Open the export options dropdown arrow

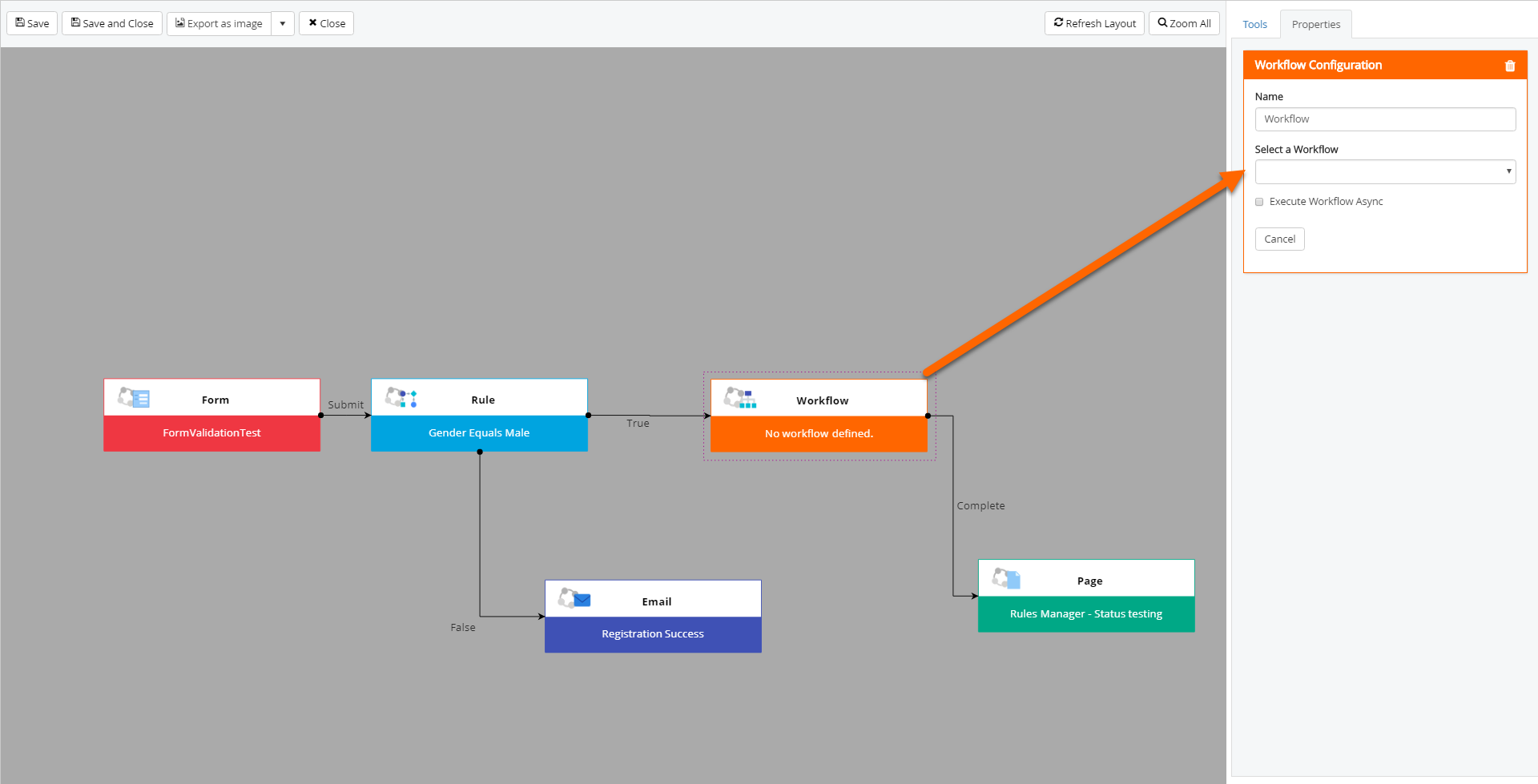(283, 23)
